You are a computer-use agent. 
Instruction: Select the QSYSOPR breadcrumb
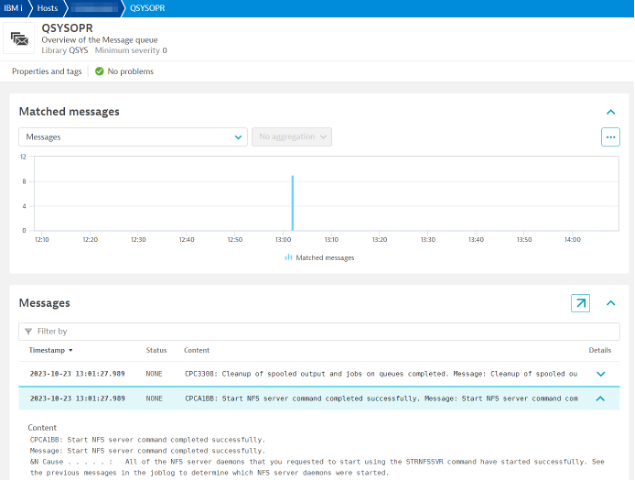point(147,8)
